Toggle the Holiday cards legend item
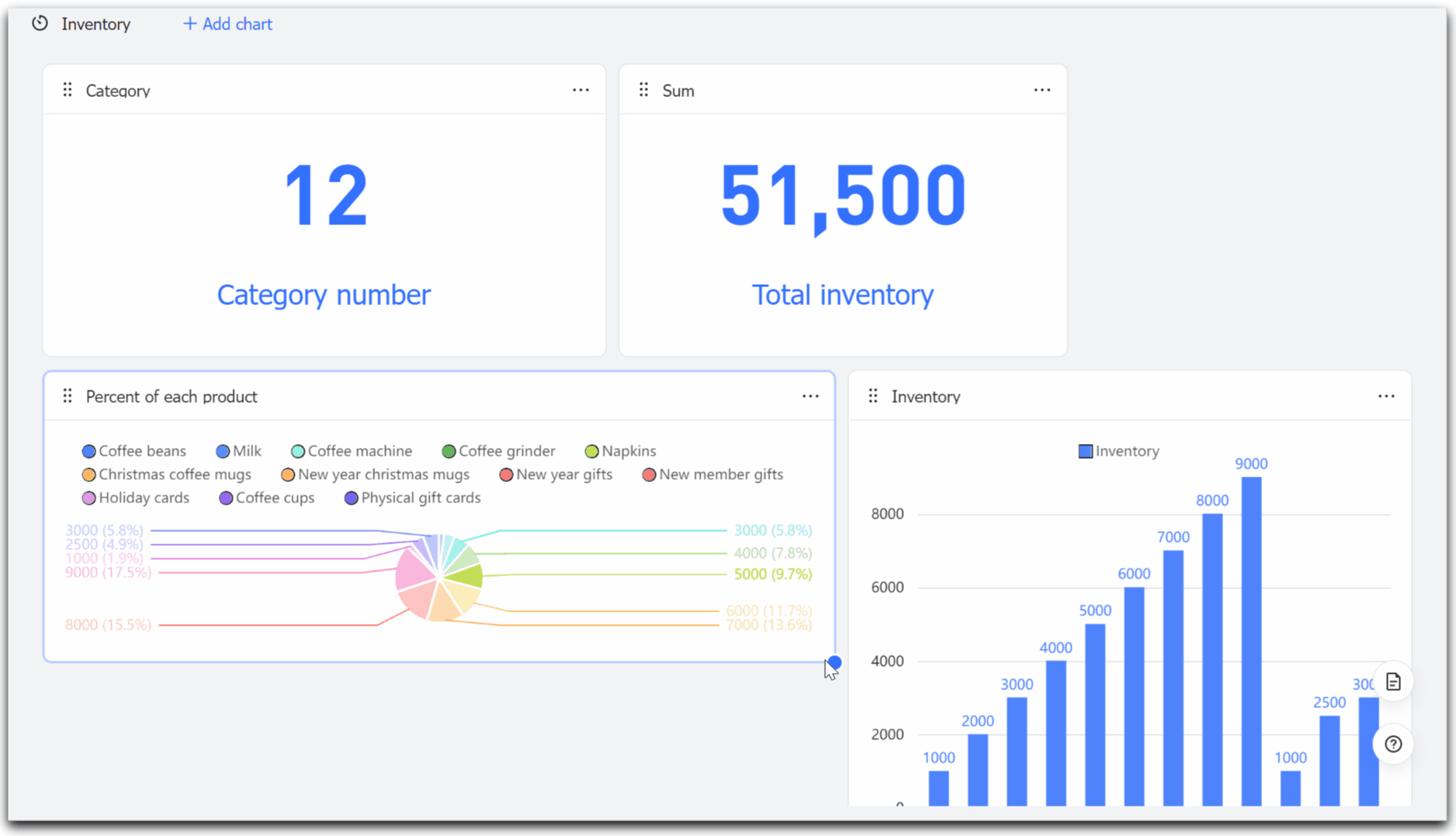This screenshot has width=1456, height=836. [136, 498]
